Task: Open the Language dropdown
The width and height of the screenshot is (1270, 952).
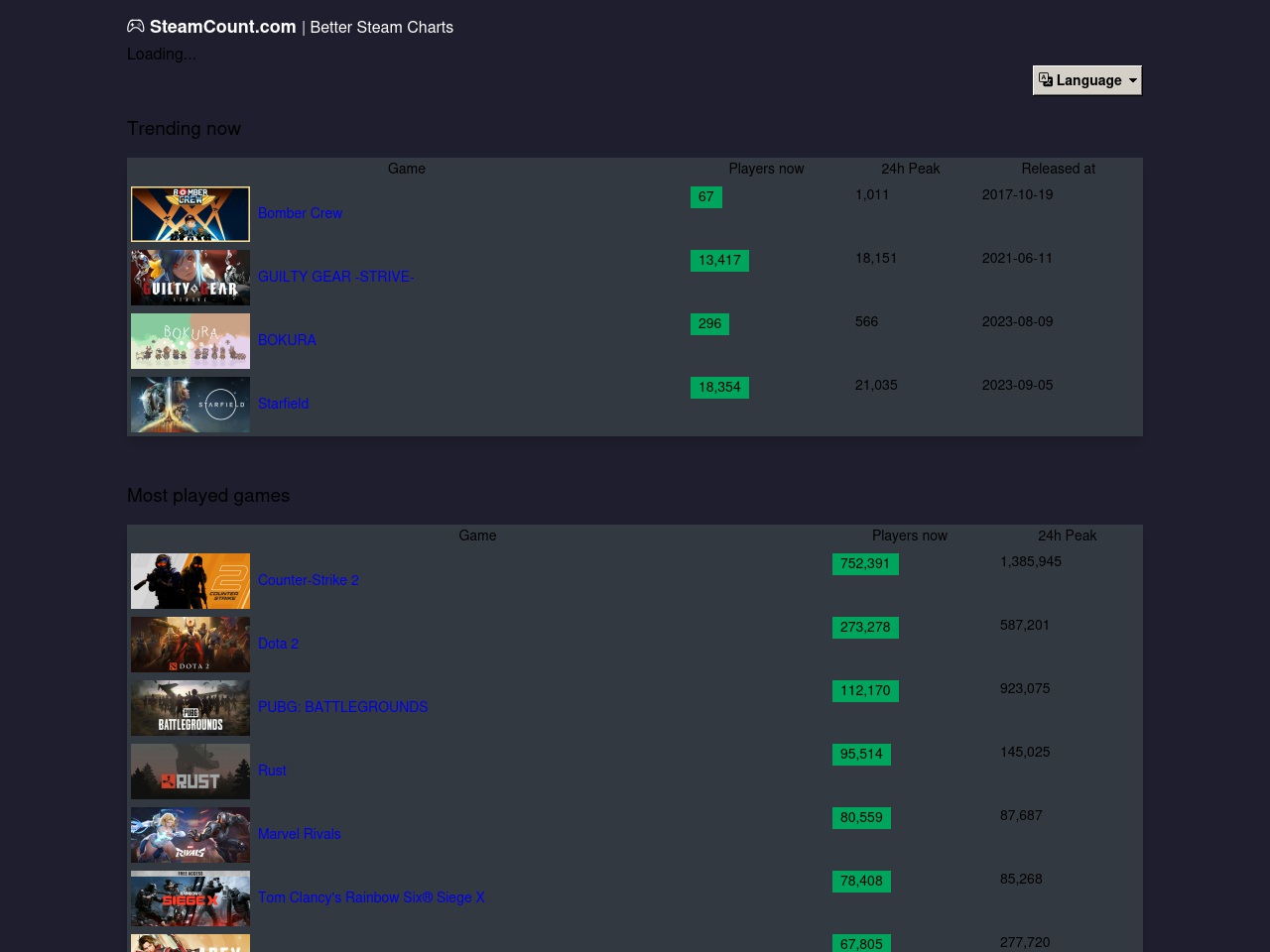Action: coord(1087,80)
